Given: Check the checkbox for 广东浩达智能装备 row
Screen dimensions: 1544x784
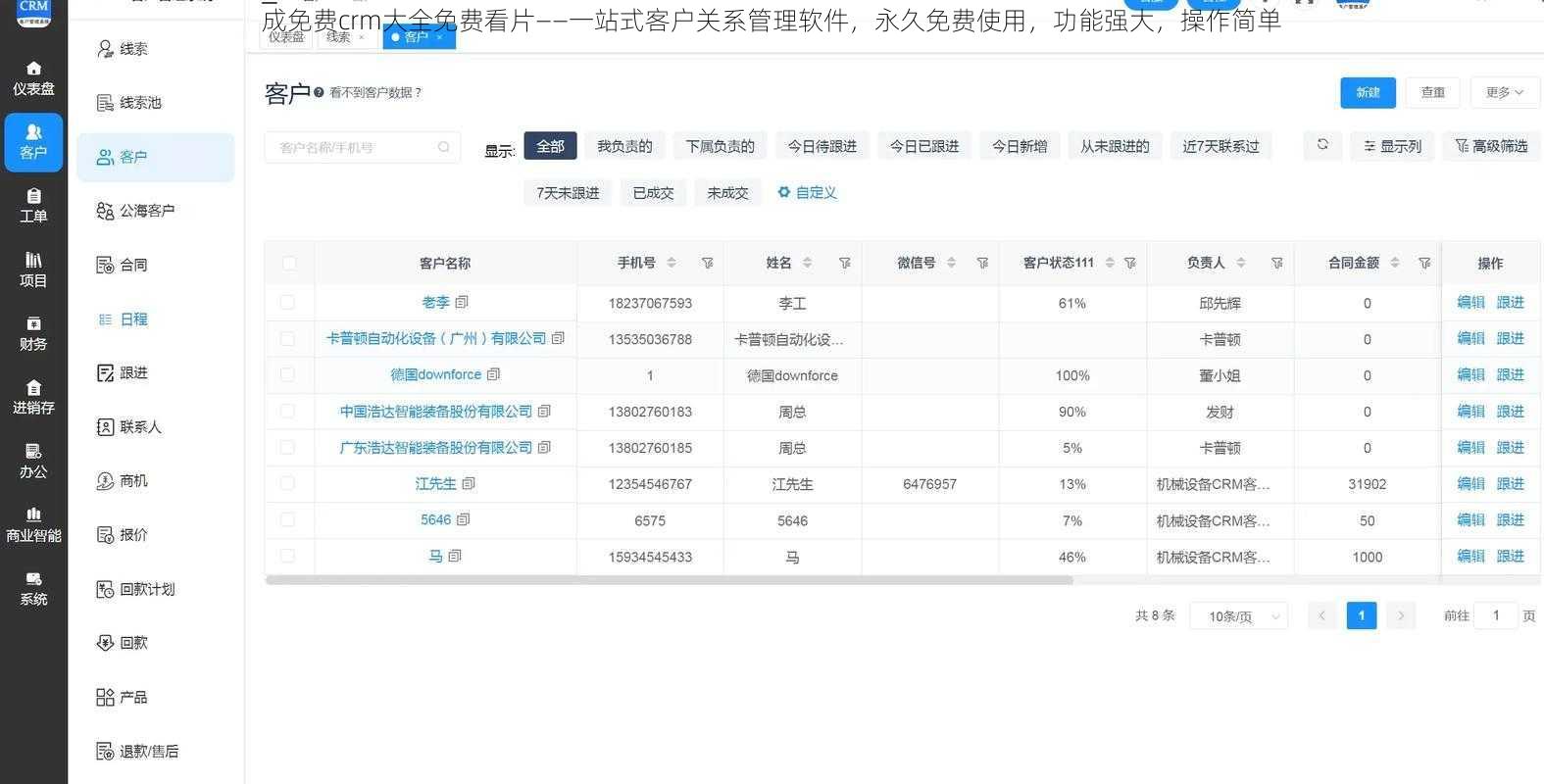Looking at the screenshot, I should (287, 447).
